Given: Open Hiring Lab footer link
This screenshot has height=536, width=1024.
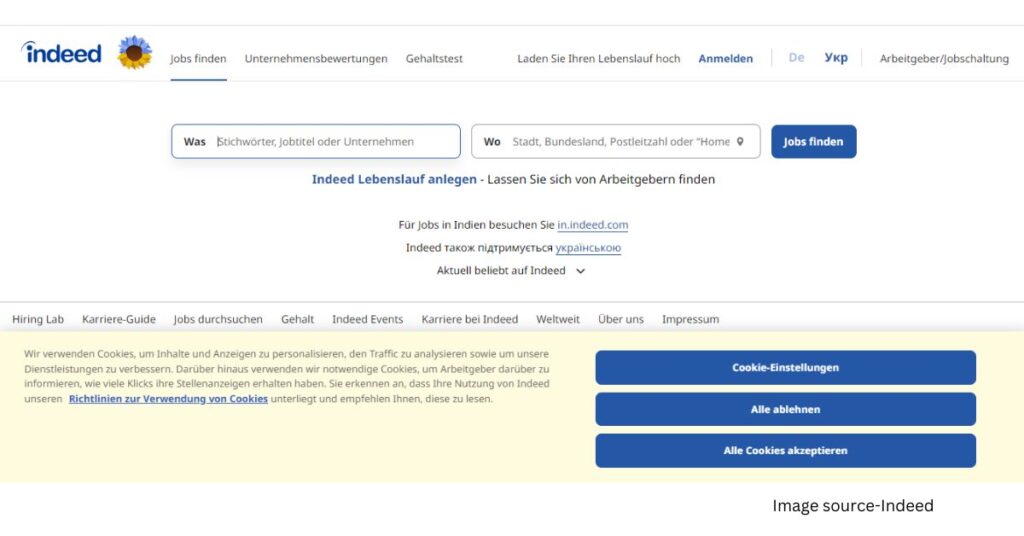Looking at the screenshot, I should tap(38, 319).
